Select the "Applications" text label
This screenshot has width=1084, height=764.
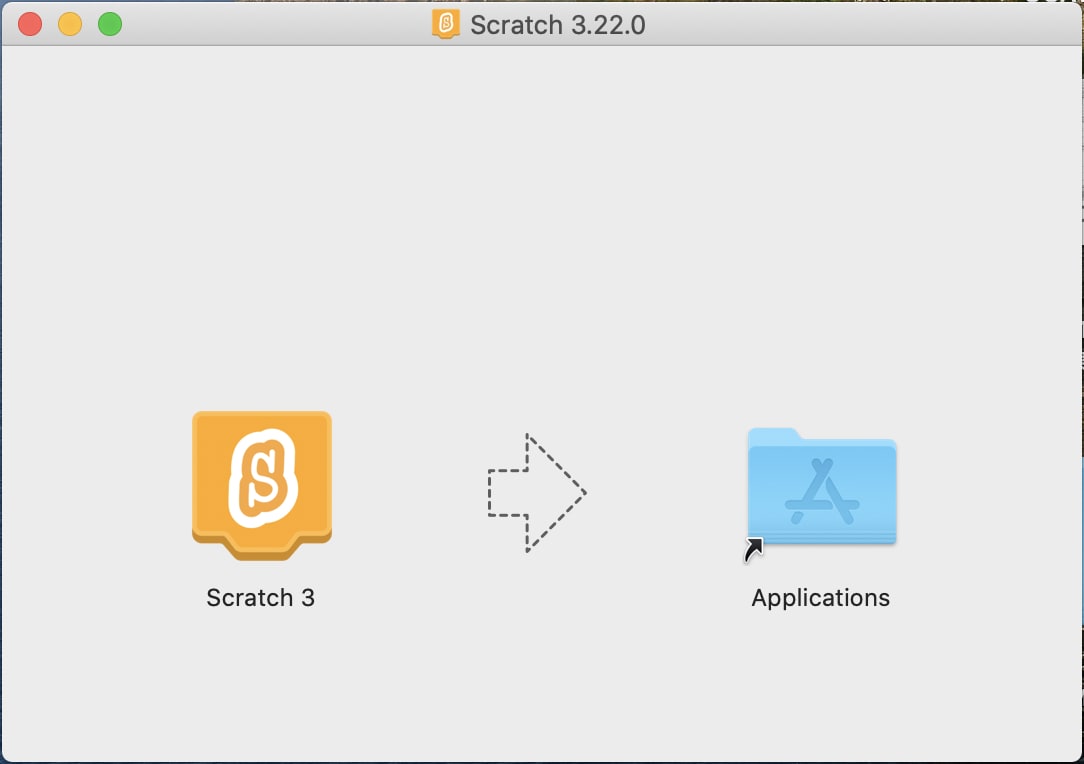point(820,598)
